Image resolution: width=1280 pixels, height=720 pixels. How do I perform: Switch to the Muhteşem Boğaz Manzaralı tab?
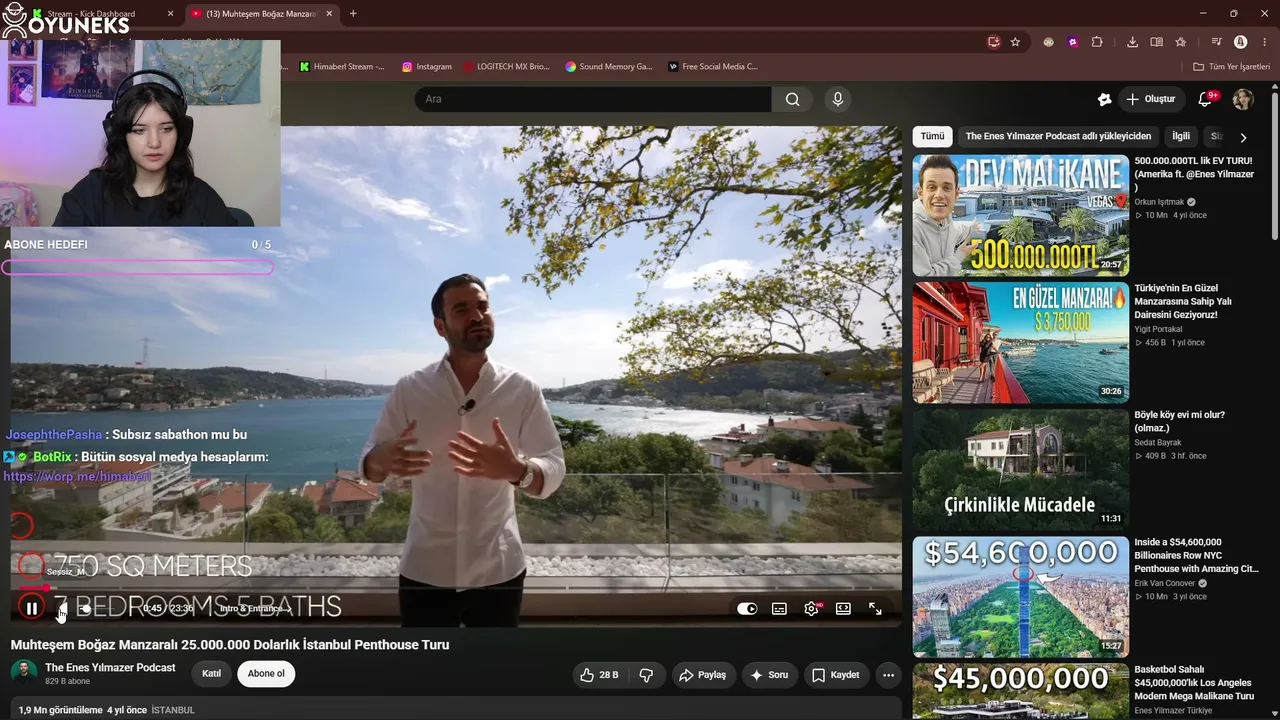pos(260,14)
